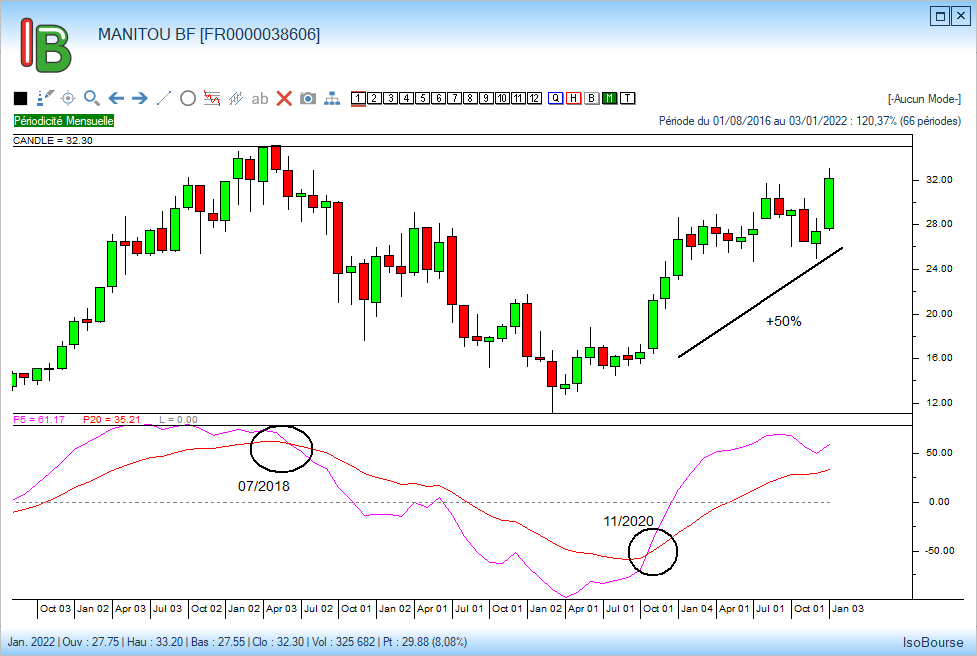977x656 pixels.
Task: Click the IsoBourse IB logo
Action: click(x=45, y=45)
